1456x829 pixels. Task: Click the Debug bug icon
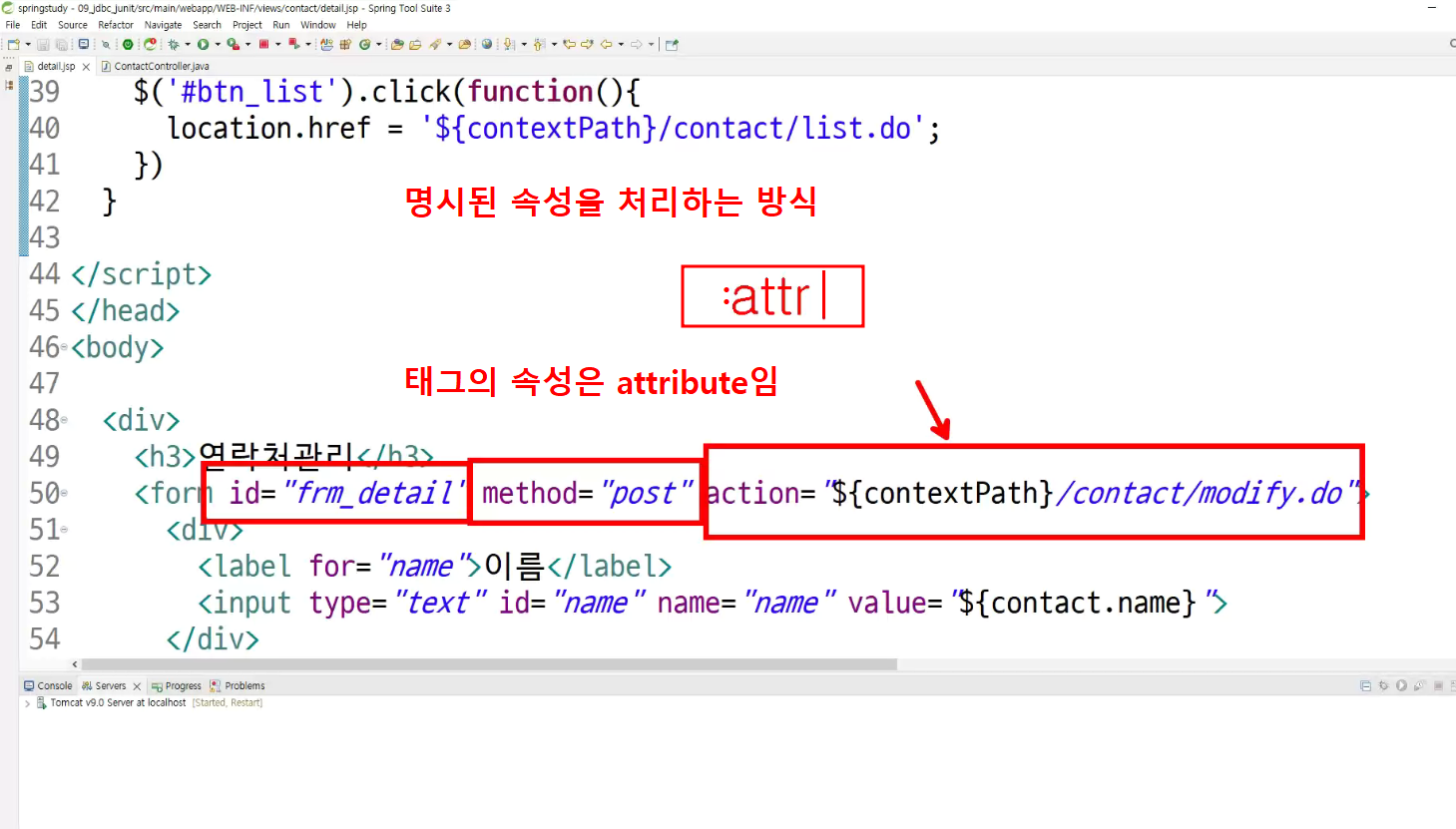point(174,44)
